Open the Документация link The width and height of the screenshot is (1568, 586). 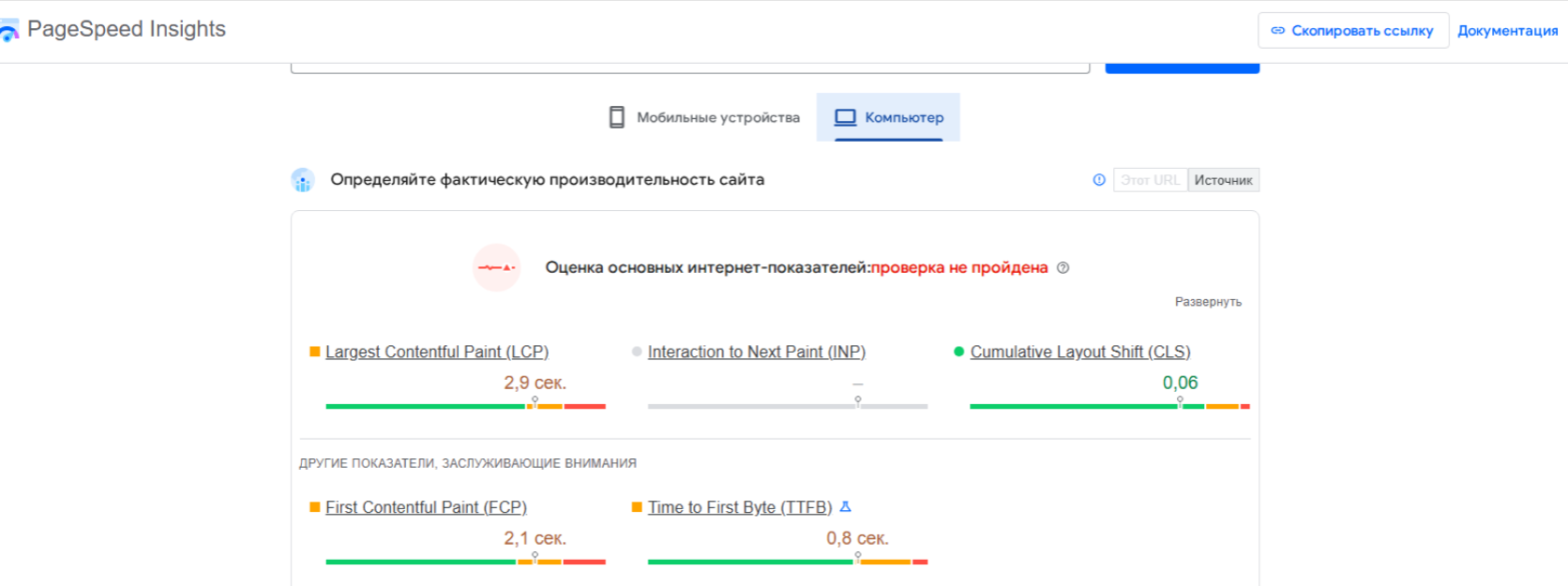1507,31
